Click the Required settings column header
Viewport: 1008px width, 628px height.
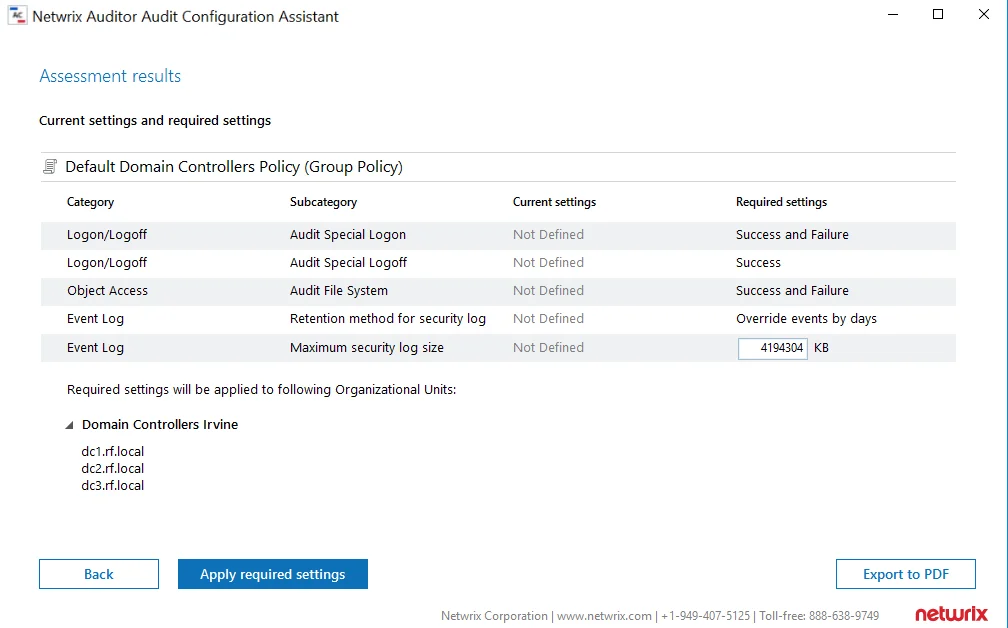[781, 202]
